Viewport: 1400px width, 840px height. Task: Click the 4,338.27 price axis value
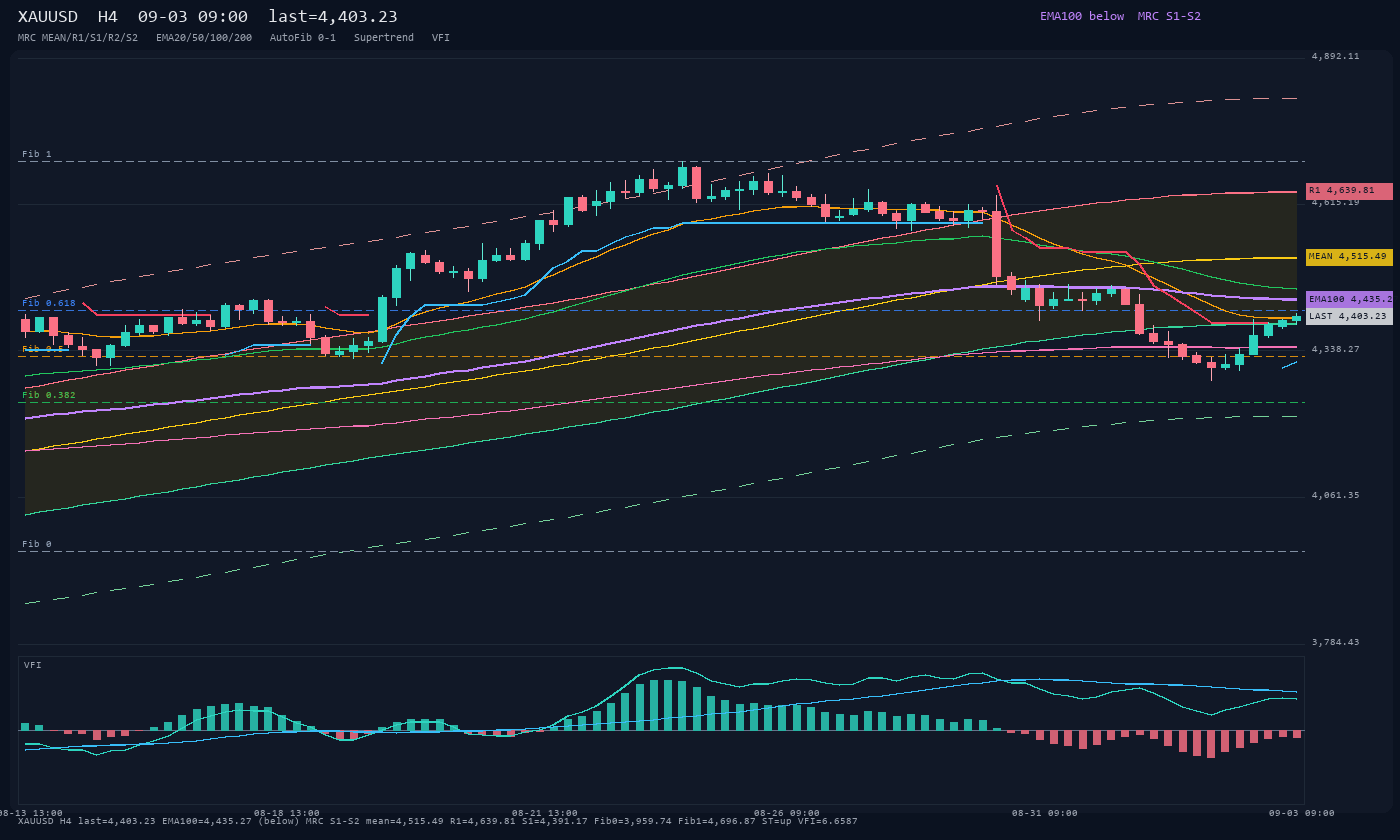tap(1336, 349)
